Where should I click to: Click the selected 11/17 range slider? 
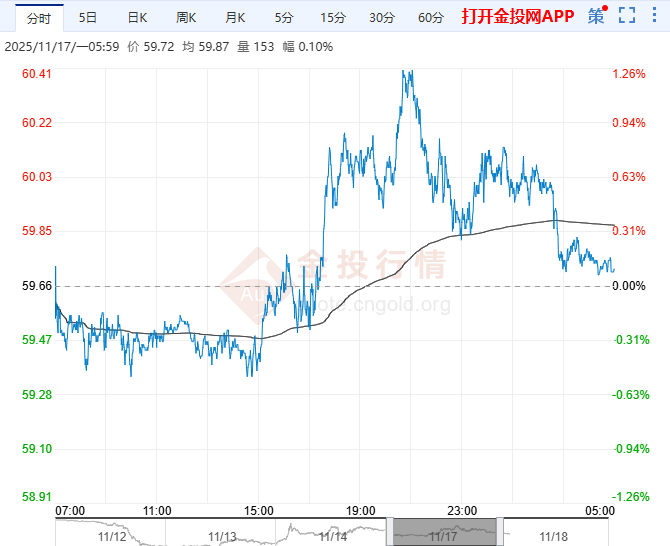point(443,531)
